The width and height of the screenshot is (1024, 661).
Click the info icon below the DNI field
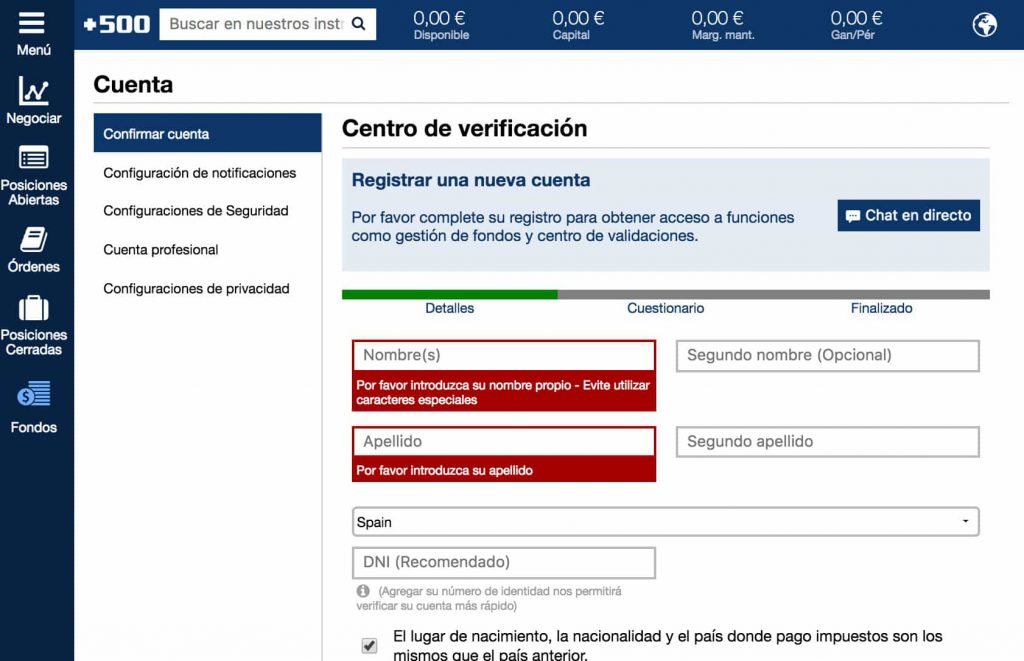tap(363, 591)
